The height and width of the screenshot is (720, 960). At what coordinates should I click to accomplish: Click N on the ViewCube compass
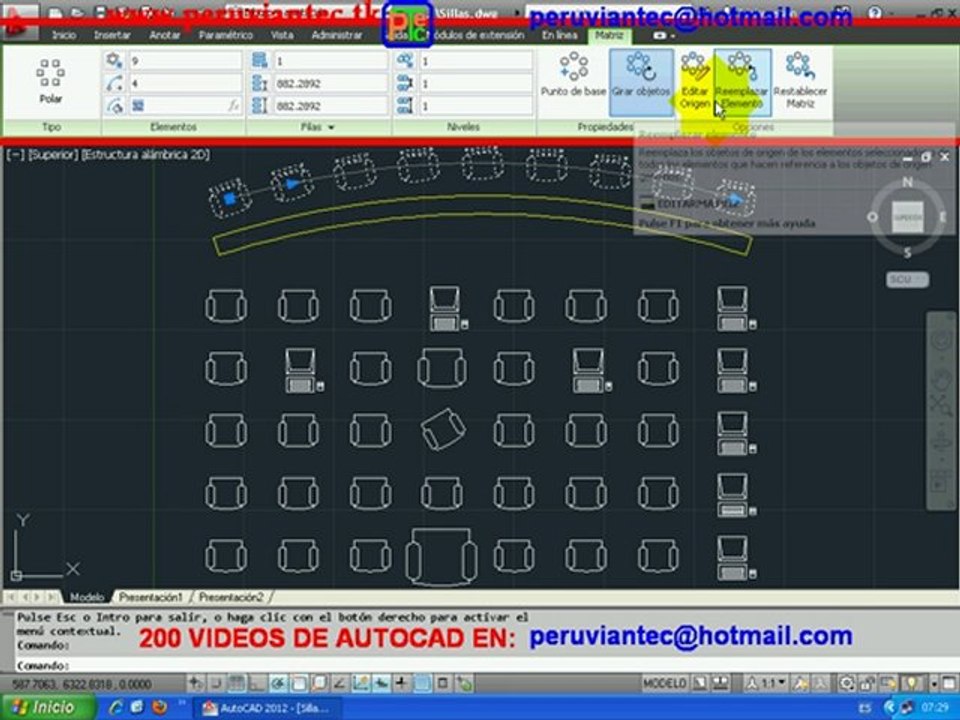[907, 182]
